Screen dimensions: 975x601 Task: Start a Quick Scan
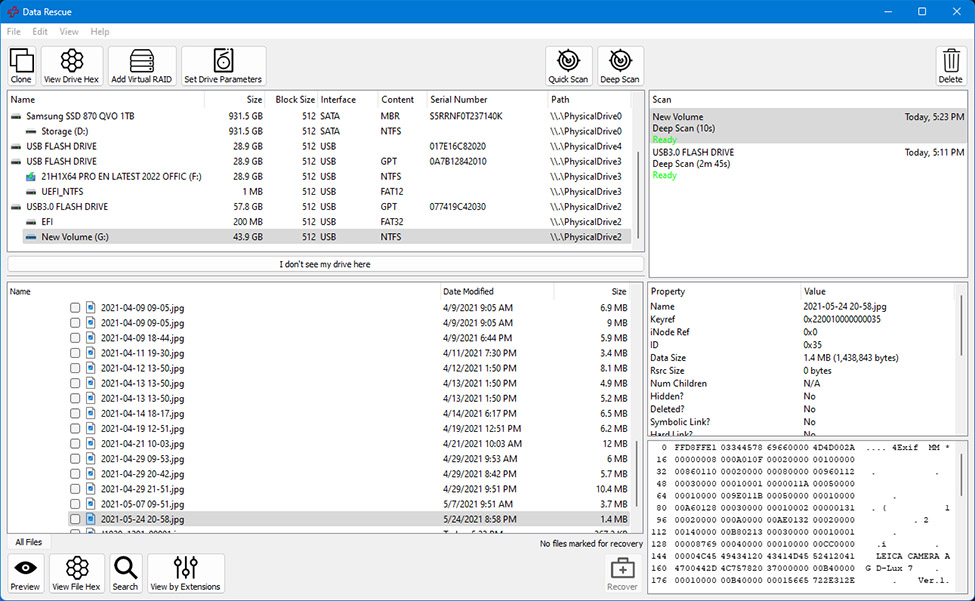[567, 65]
